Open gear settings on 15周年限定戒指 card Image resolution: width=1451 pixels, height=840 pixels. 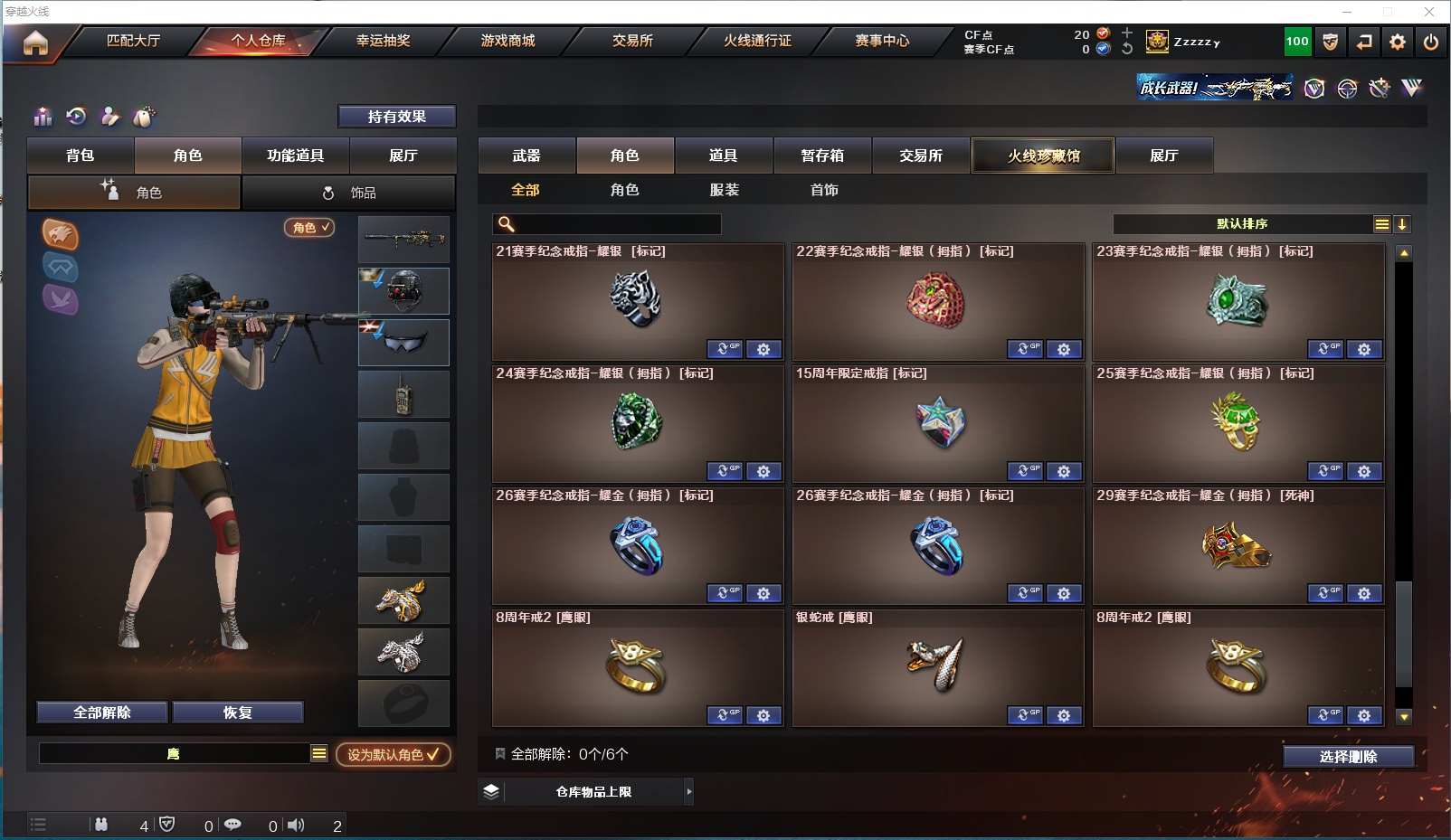[x=1064, y=471]
